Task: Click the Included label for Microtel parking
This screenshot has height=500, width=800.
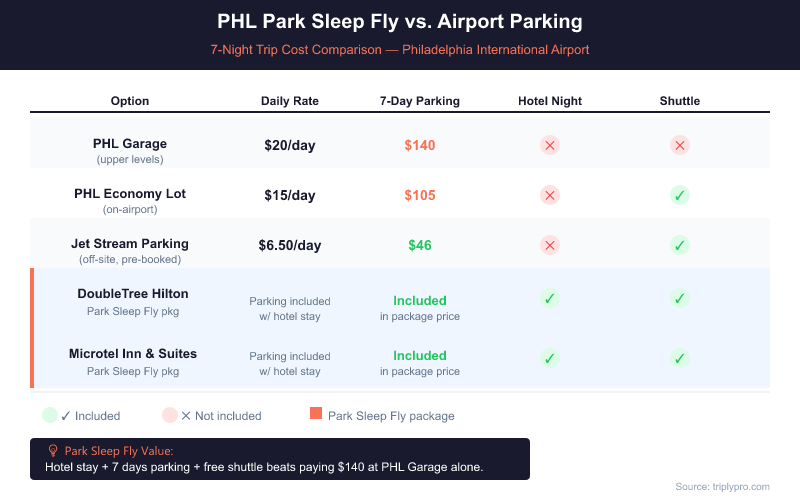Action: coord(420,355)
